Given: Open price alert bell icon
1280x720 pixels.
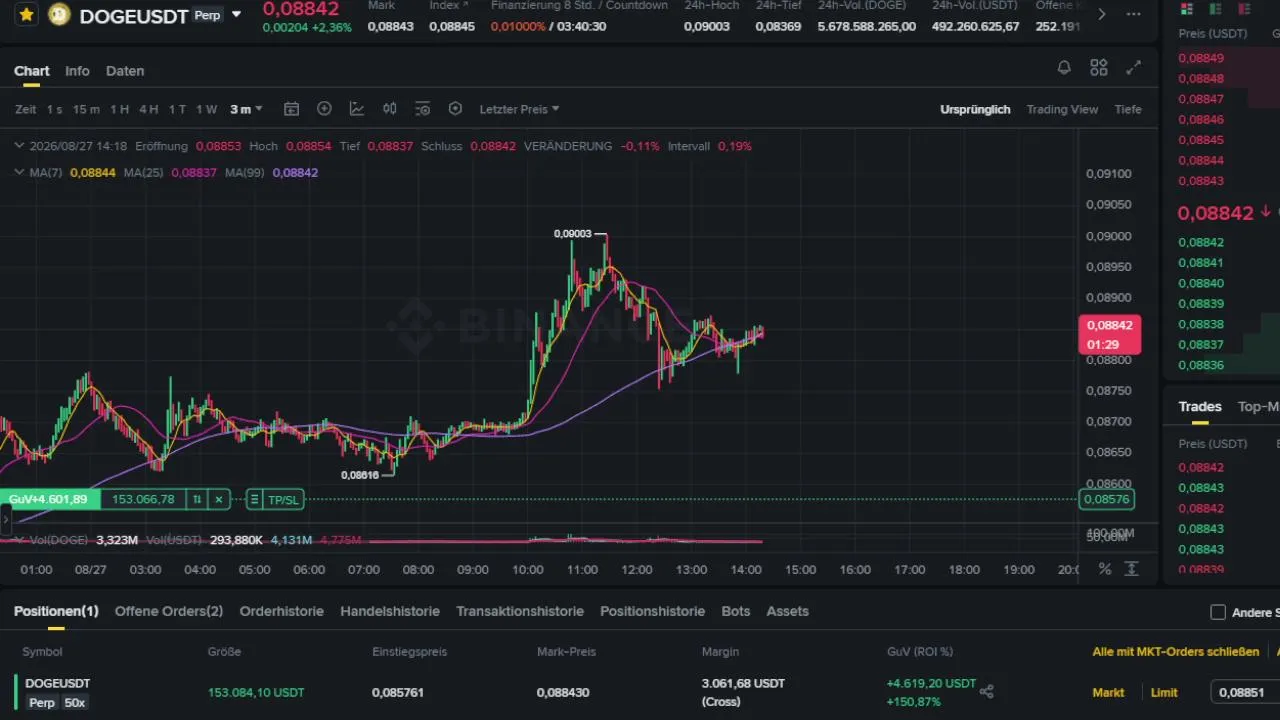Looking at the screenshot, I should [1064, 68].
